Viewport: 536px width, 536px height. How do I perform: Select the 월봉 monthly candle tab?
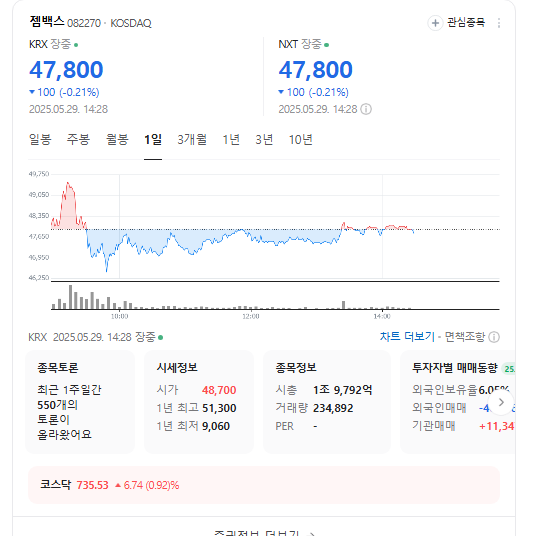coord(117,139)
